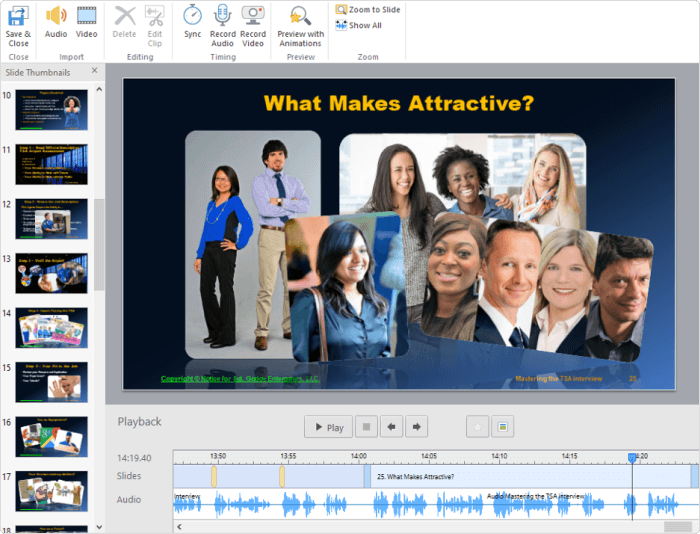Select slide 12 thumbnail
This screenshot has height=534, width=700.
coord(51,219)
